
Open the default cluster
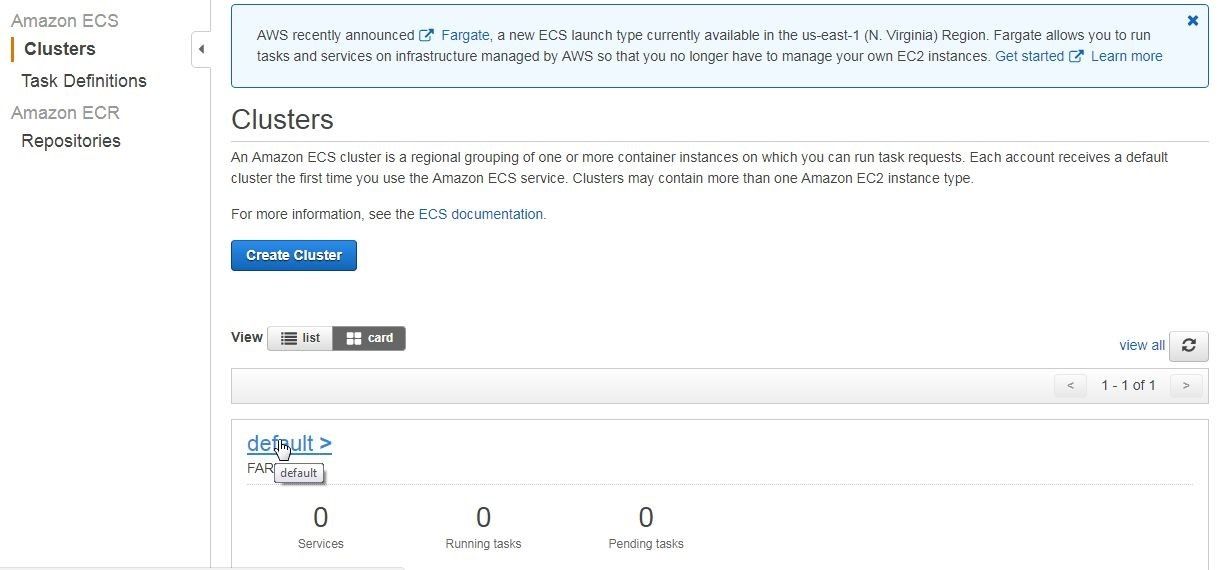289,443
